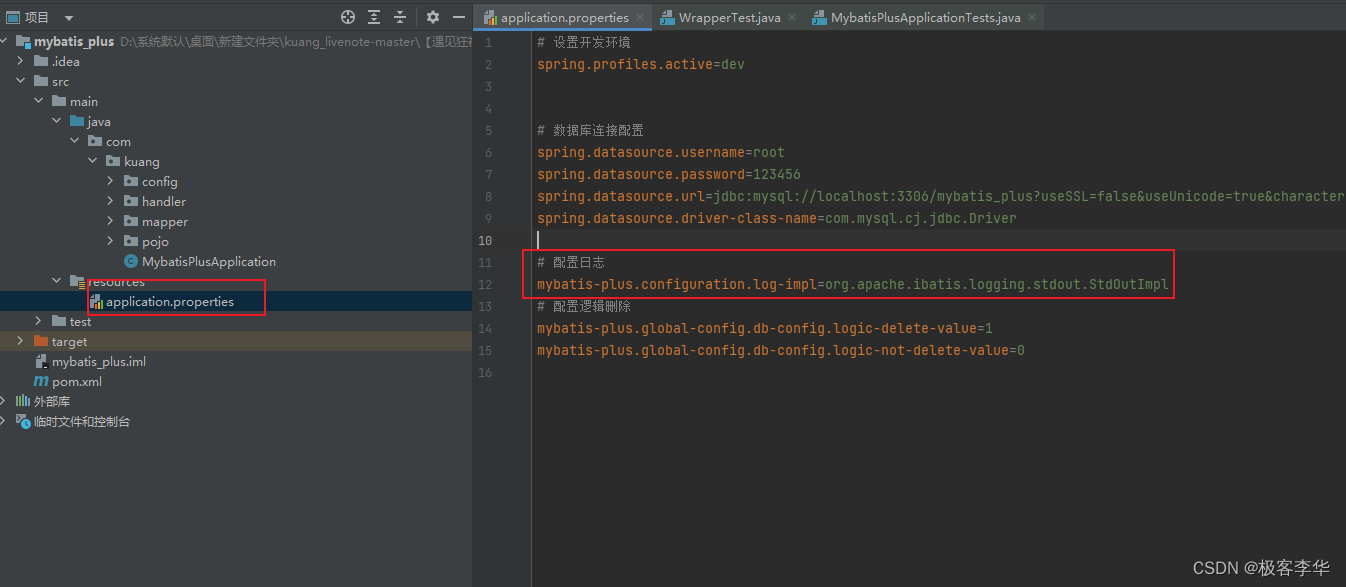
Task: Collapse the kuang package arrow
Action: pyautogui.click(x=93, y=161)
